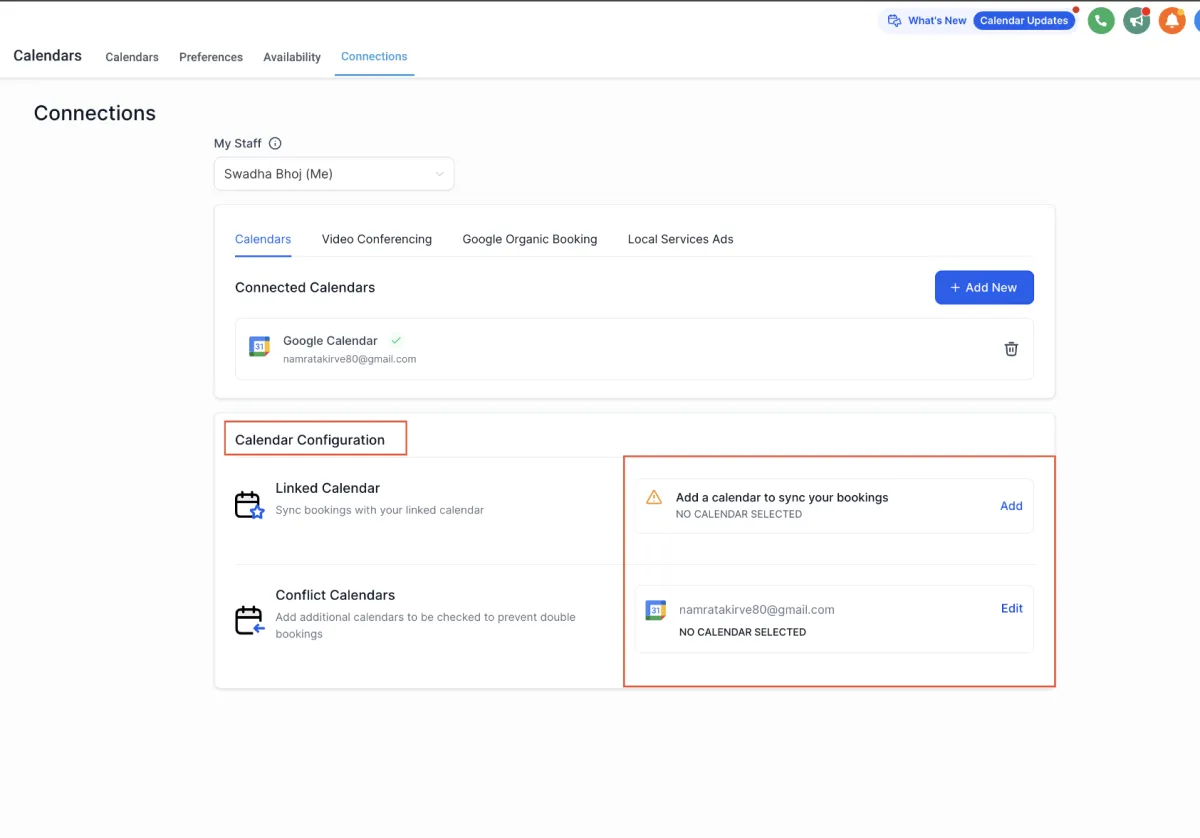Go to the Preferences menu tab

[x=211, y=57]
